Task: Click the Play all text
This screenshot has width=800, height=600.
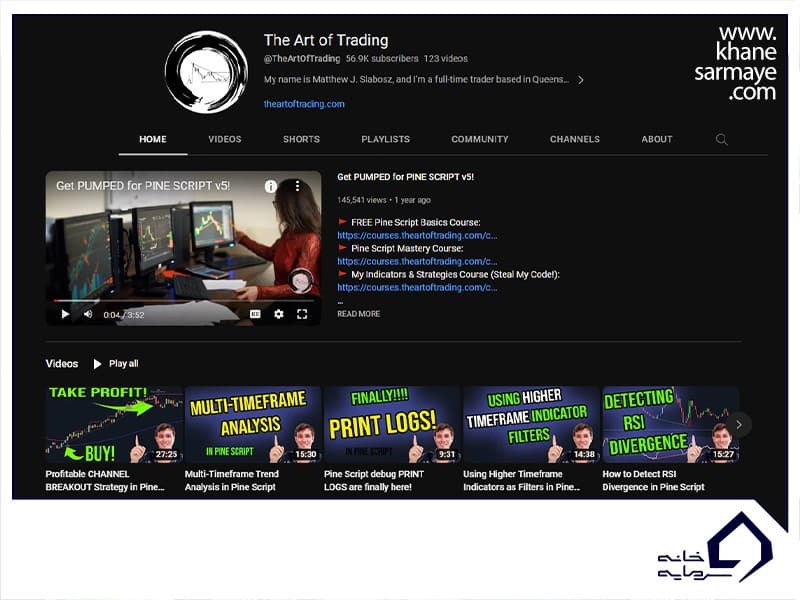Action: 123,364
